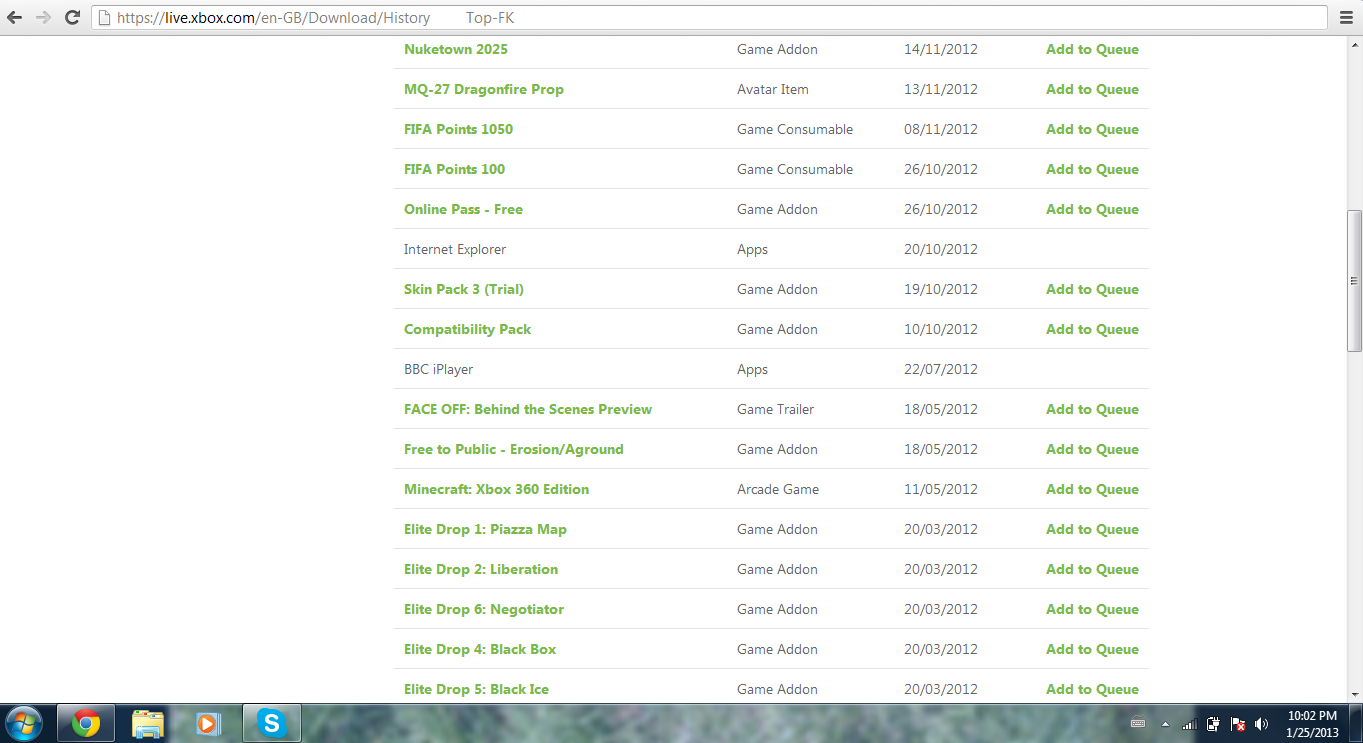Screen dimensions: 1363x743
Task: Open the MQ-27 Dragonfire Prop link
Action: [484, 89]
